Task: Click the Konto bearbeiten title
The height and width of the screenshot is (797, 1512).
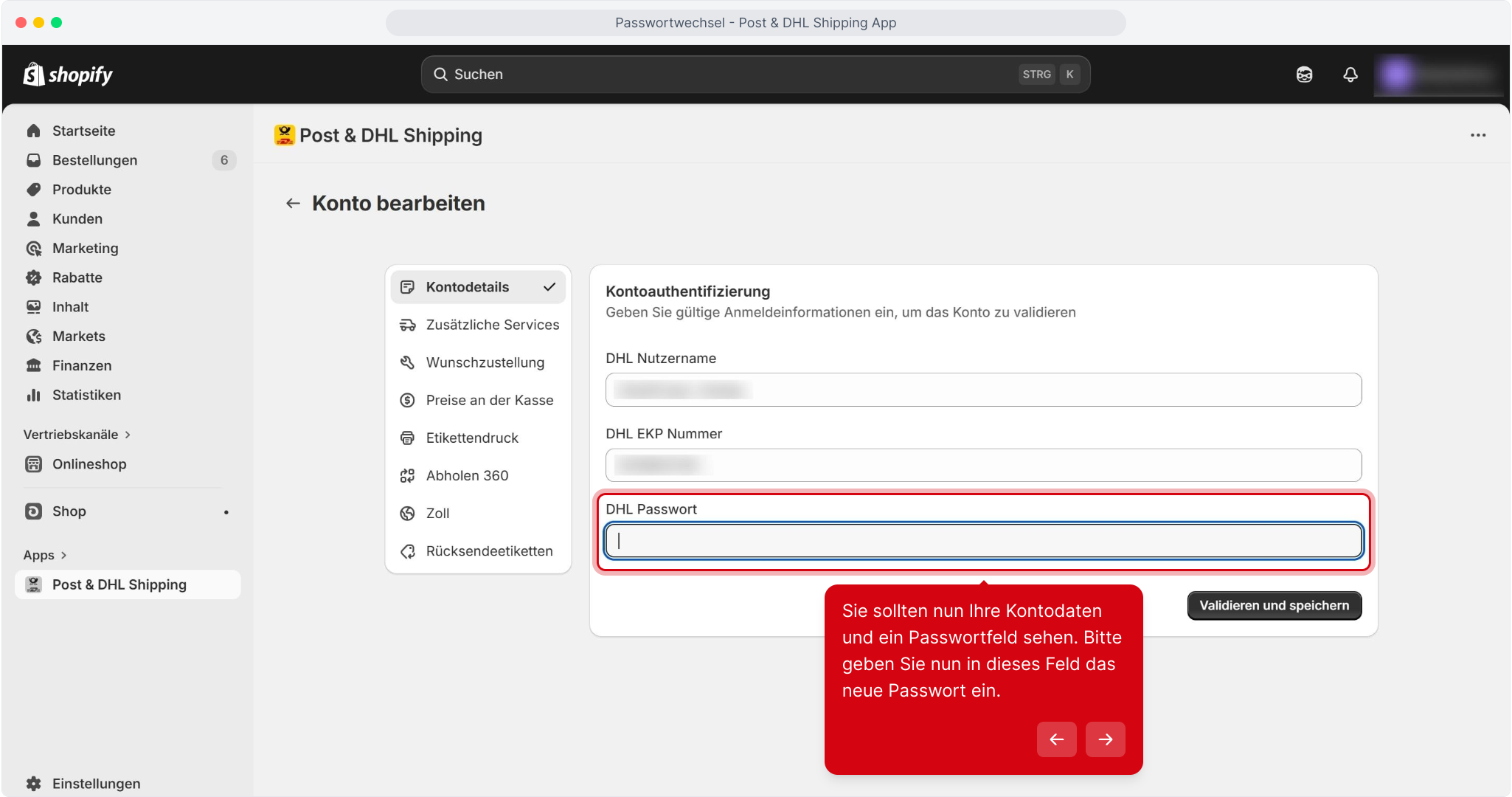Action: tap(398, 203)
